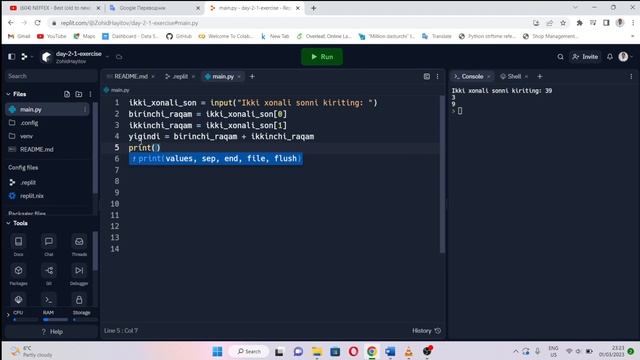Click the cloud sync status icon
The width and height of the screenshot is (640, 360).
click(119, 57)
